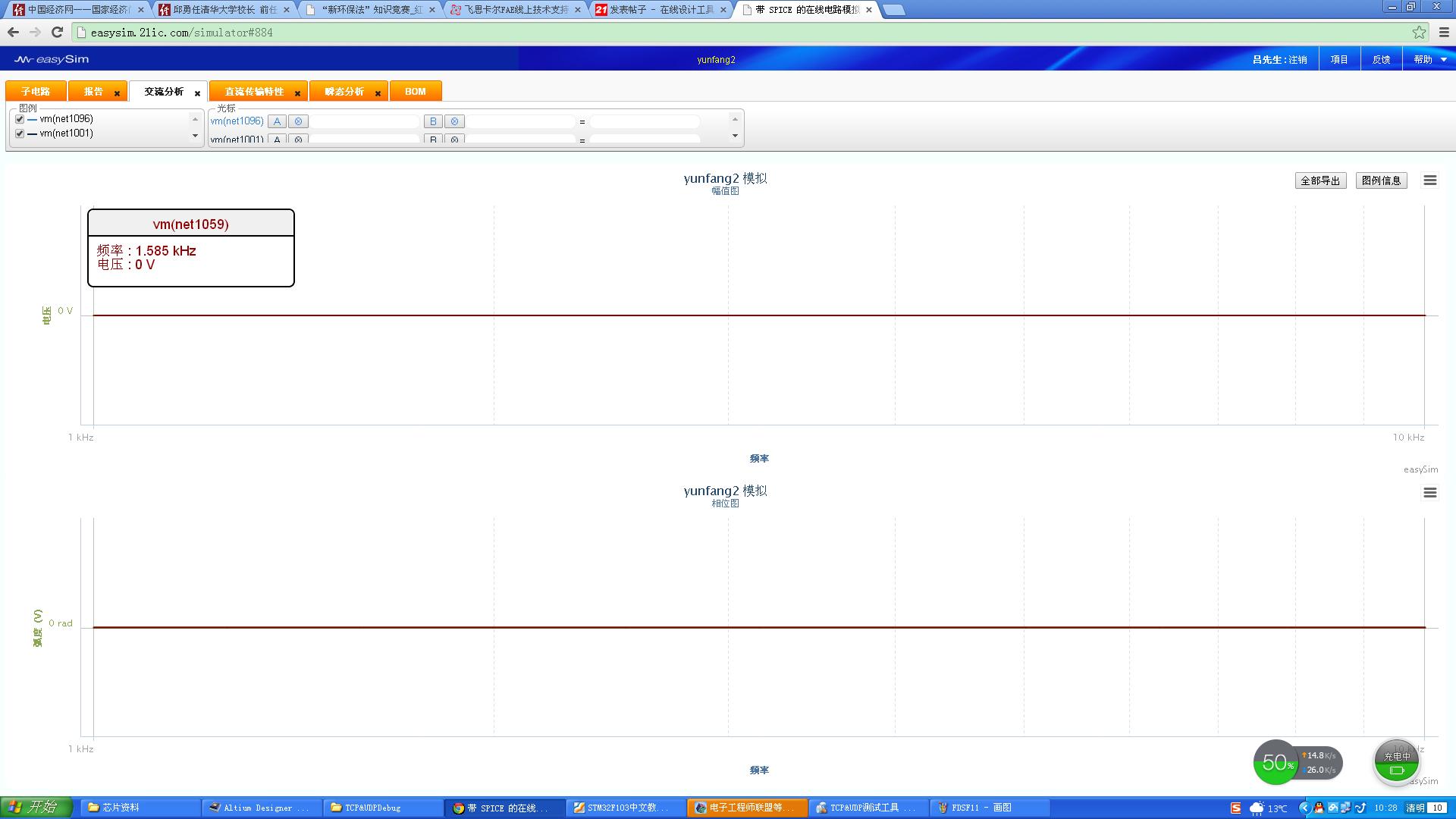Expand the 帮助 dropdown
This screenshot has height=819, width=1456.
coord(1429,59)
